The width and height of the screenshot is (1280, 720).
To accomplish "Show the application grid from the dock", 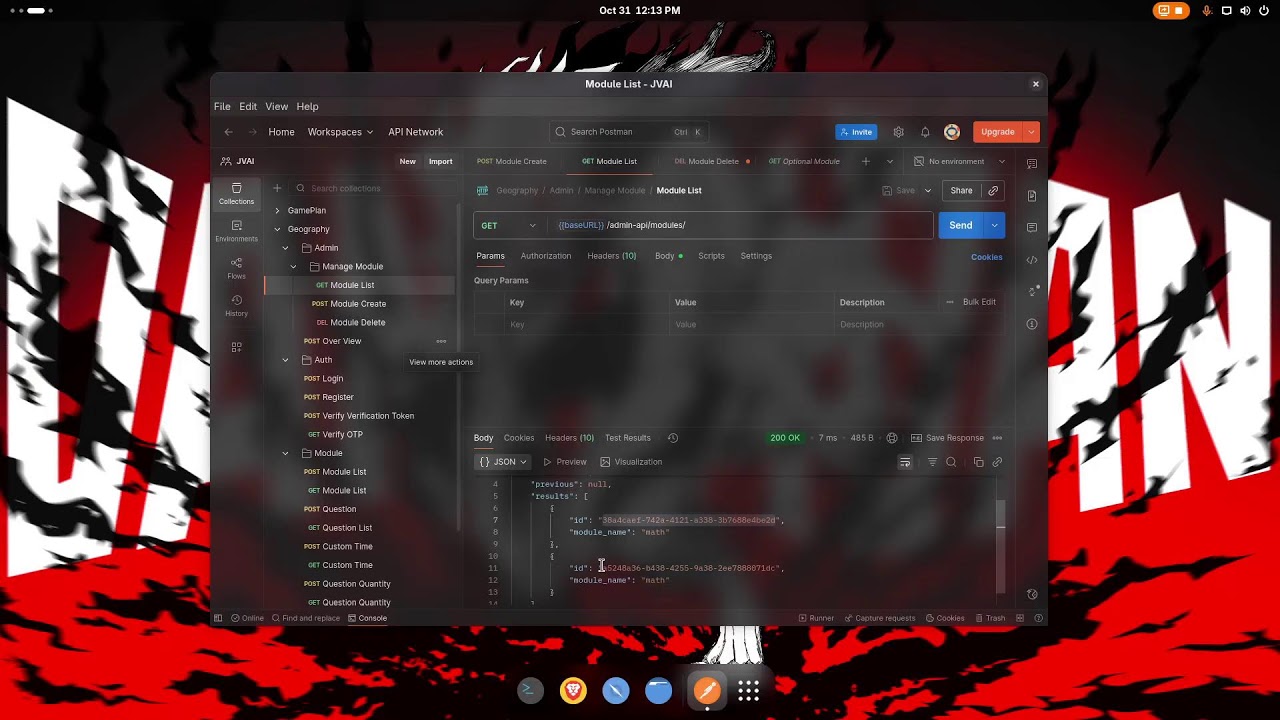I will click(x=749, y=690).
